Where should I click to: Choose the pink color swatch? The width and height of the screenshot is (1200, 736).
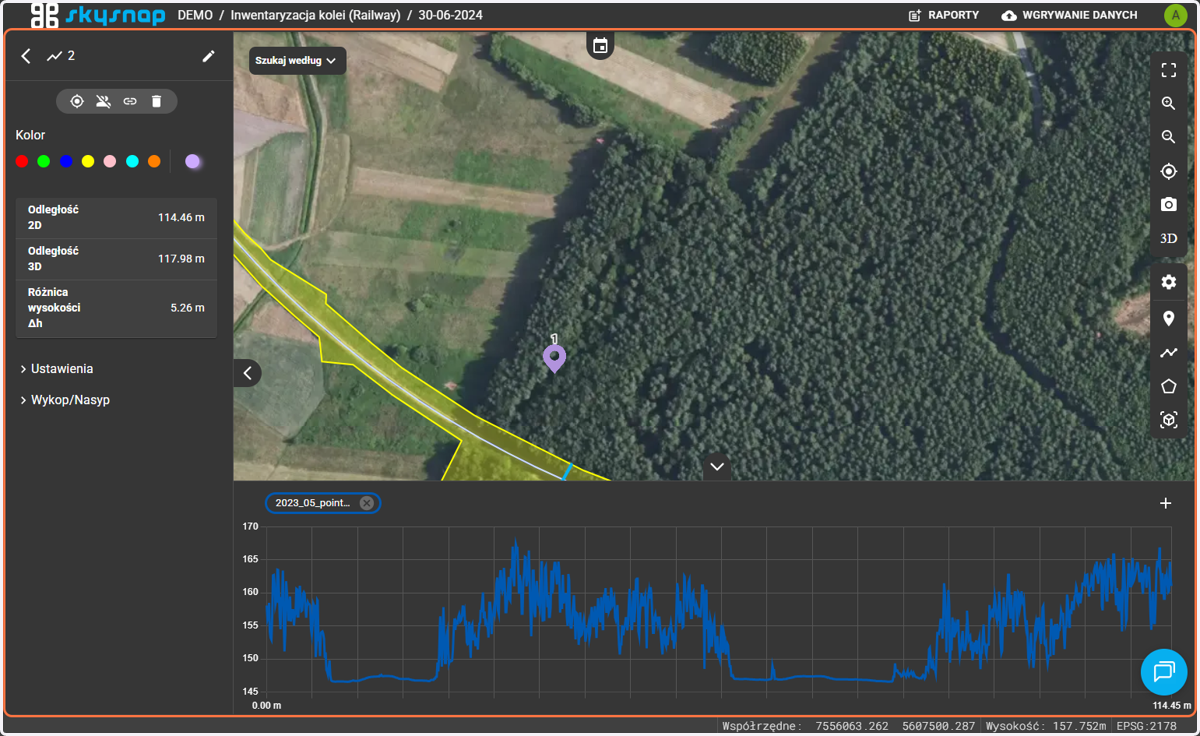click(x=110, y=161)
